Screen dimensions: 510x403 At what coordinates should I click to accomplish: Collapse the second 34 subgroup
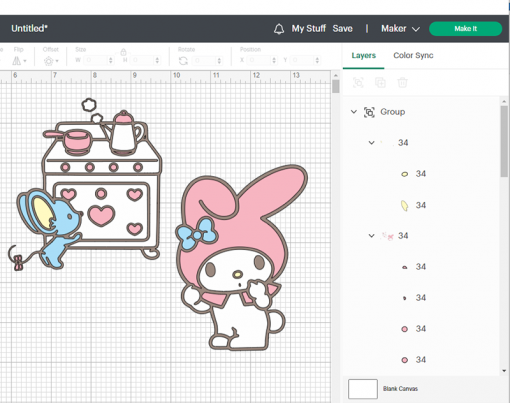(x=371, y=236)
